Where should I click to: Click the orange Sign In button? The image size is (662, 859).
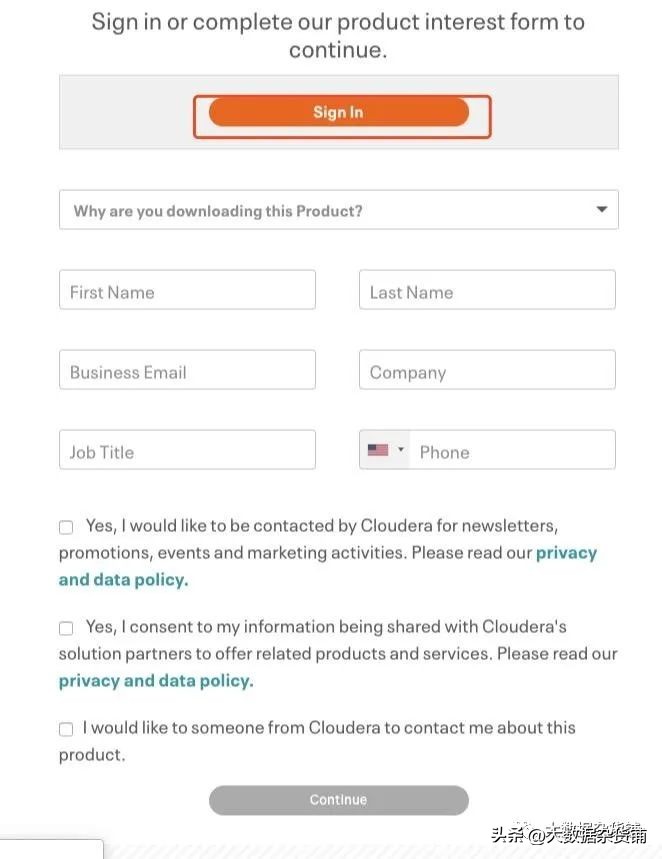[x=338, y=112]
